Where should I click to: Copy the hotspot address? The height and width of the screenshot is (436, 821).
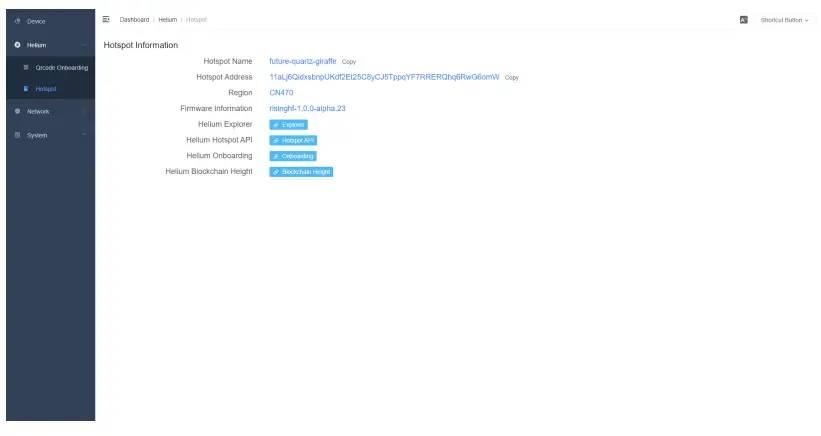click(512, 77)
